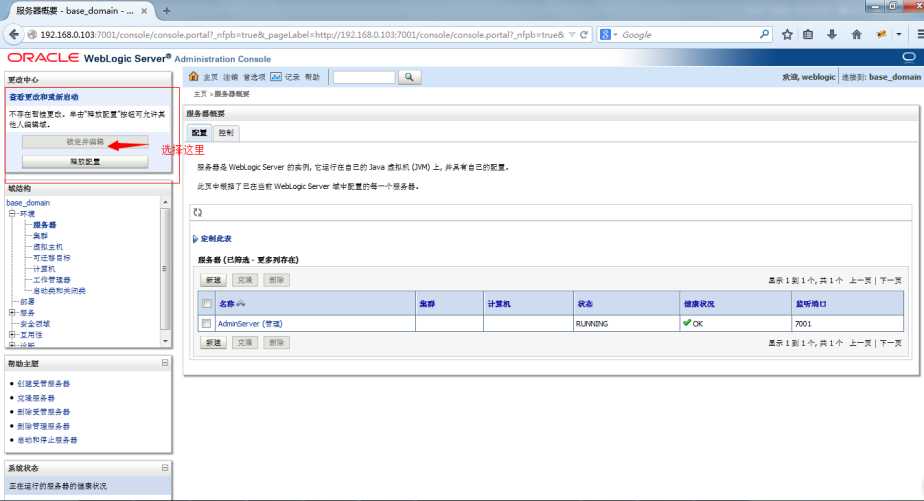Click the top 下一页 pagination link
Screen dimensions: 924x501
pyautogui.click(x=890, y=281)
